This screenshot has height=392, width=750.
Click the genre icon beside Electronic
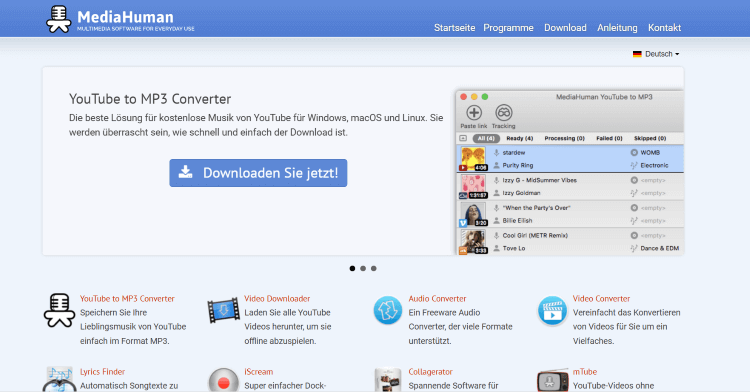pyautogui.click(x=634, y=165)
